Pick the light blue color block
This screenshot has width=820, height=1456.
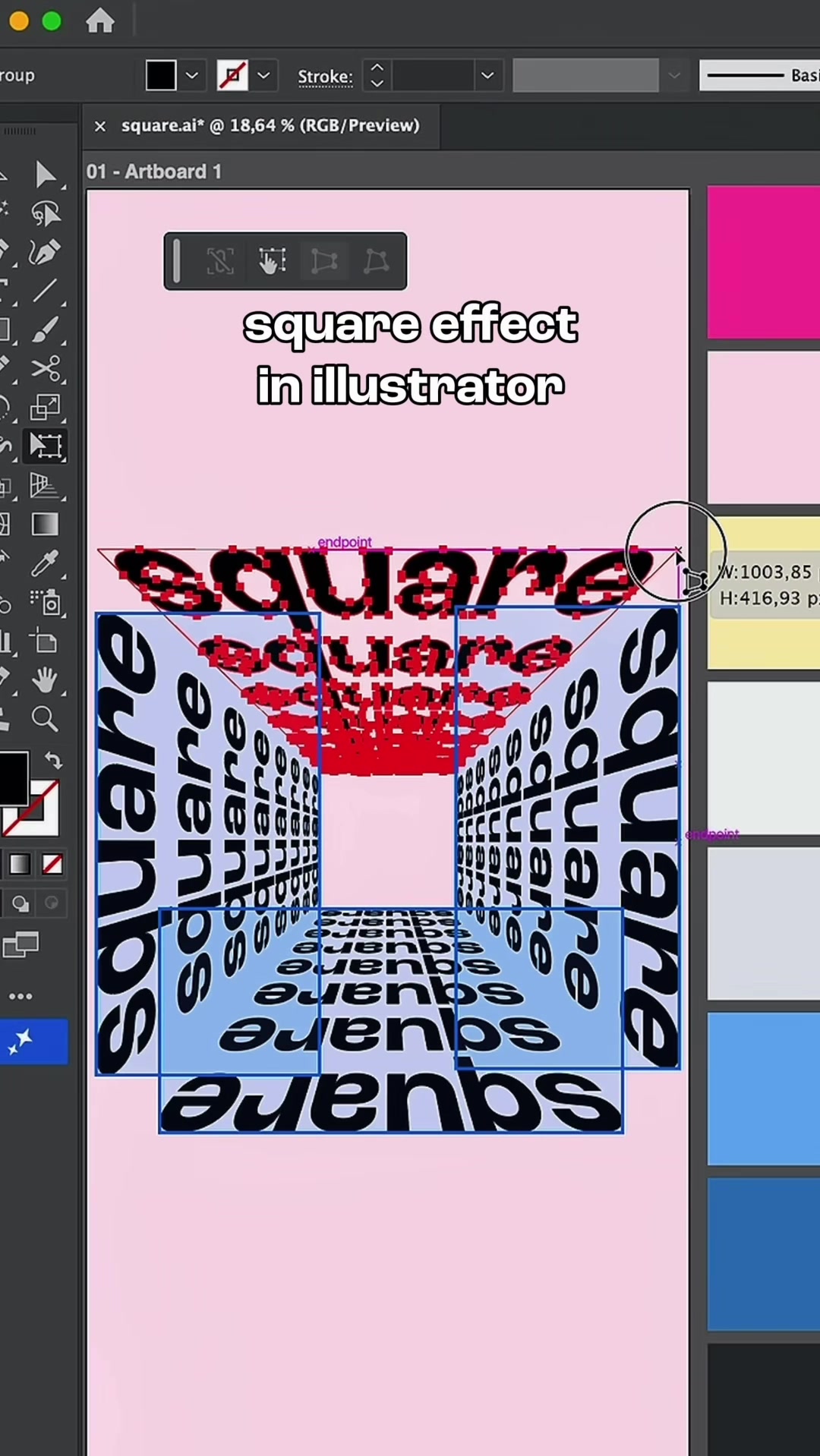[764, 1089]
